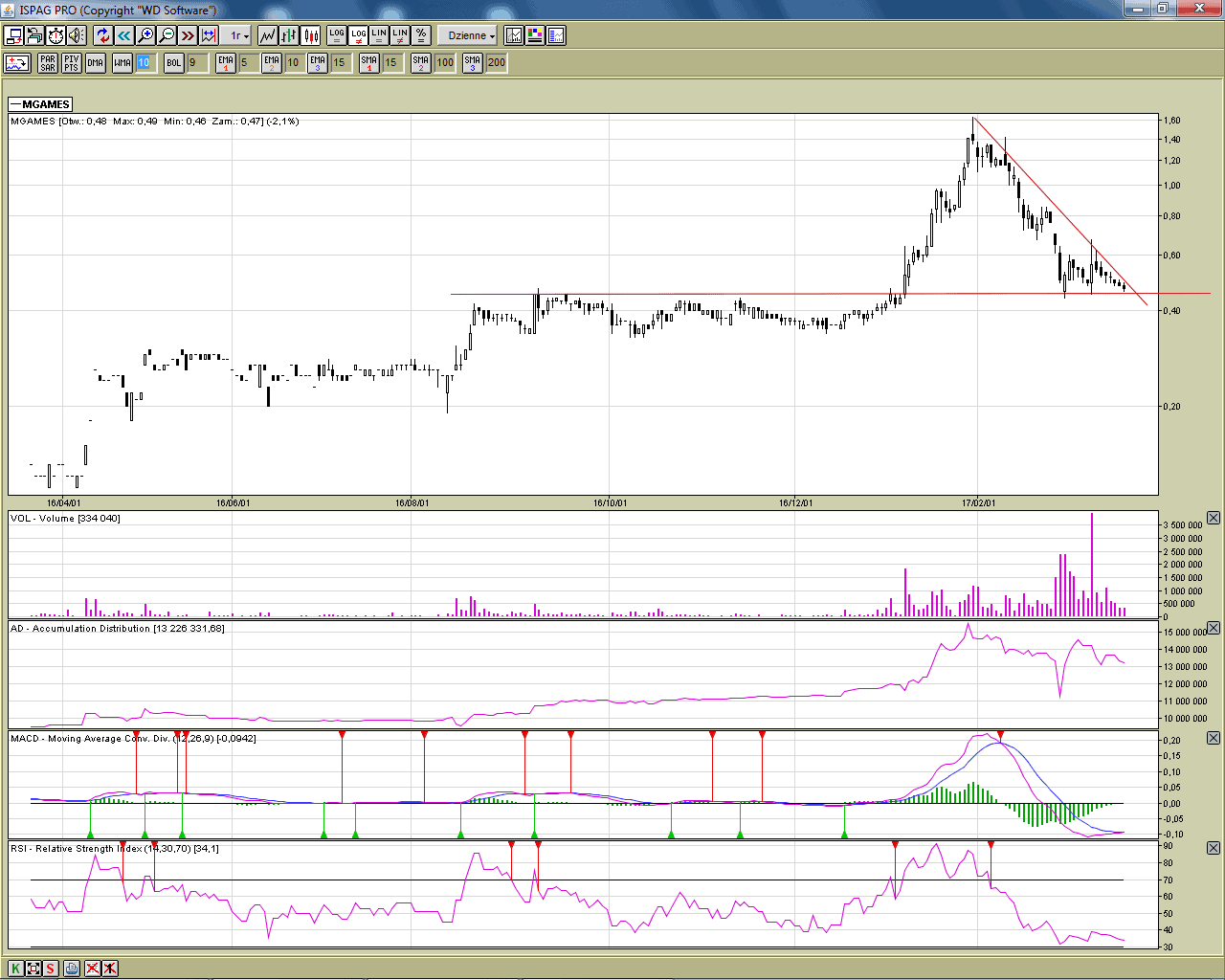Viewport: 1225px width, 980px height.
Task: Select the MGAMES chart label tab
Action: pyautogui.click(x=40, y=104)
